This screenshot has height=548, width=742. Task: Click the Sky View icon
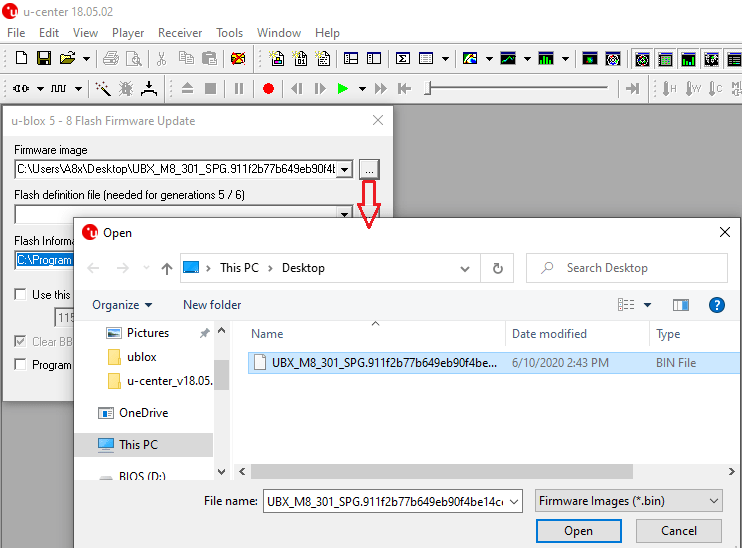[x=613, y=59]
